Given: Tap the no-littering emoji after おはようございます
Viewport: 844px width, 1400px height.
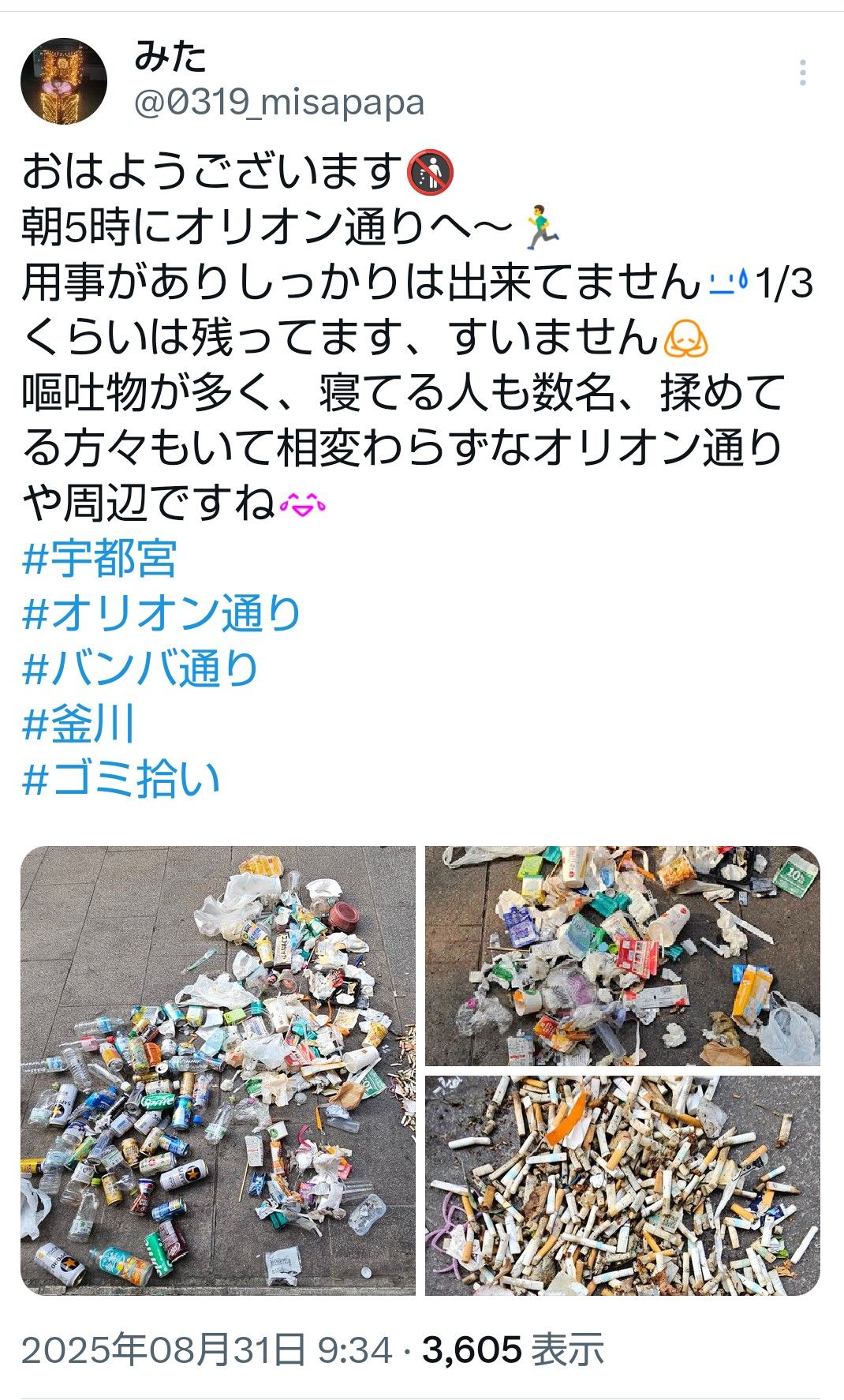Looking at the screenshot, I should click(x=431, y=171).
